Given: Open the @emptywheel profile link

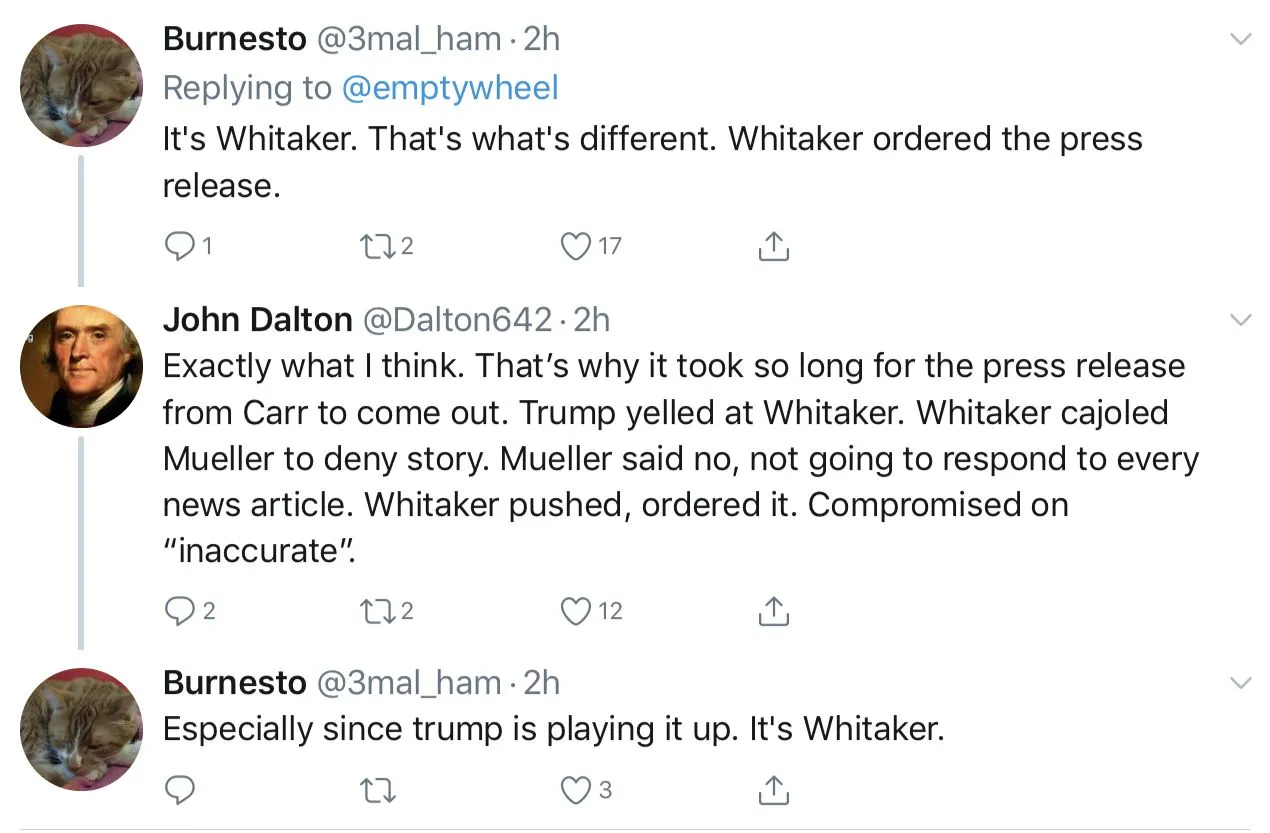Looking at the screenshot, I should coord(450,88).
